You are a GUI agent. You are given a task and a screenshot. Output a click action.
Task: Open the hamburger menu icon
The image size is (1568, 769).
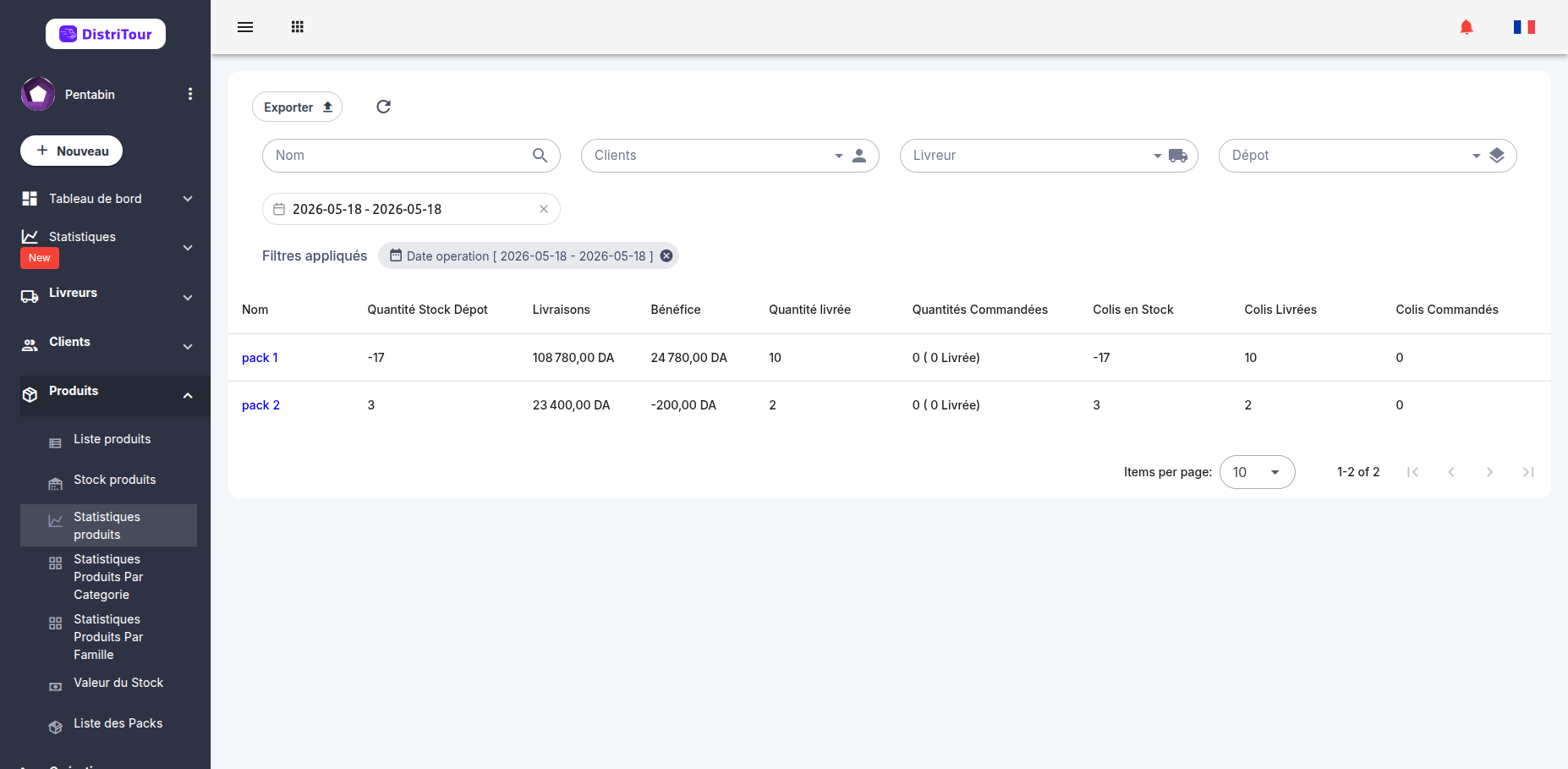(x=245, y=27)
